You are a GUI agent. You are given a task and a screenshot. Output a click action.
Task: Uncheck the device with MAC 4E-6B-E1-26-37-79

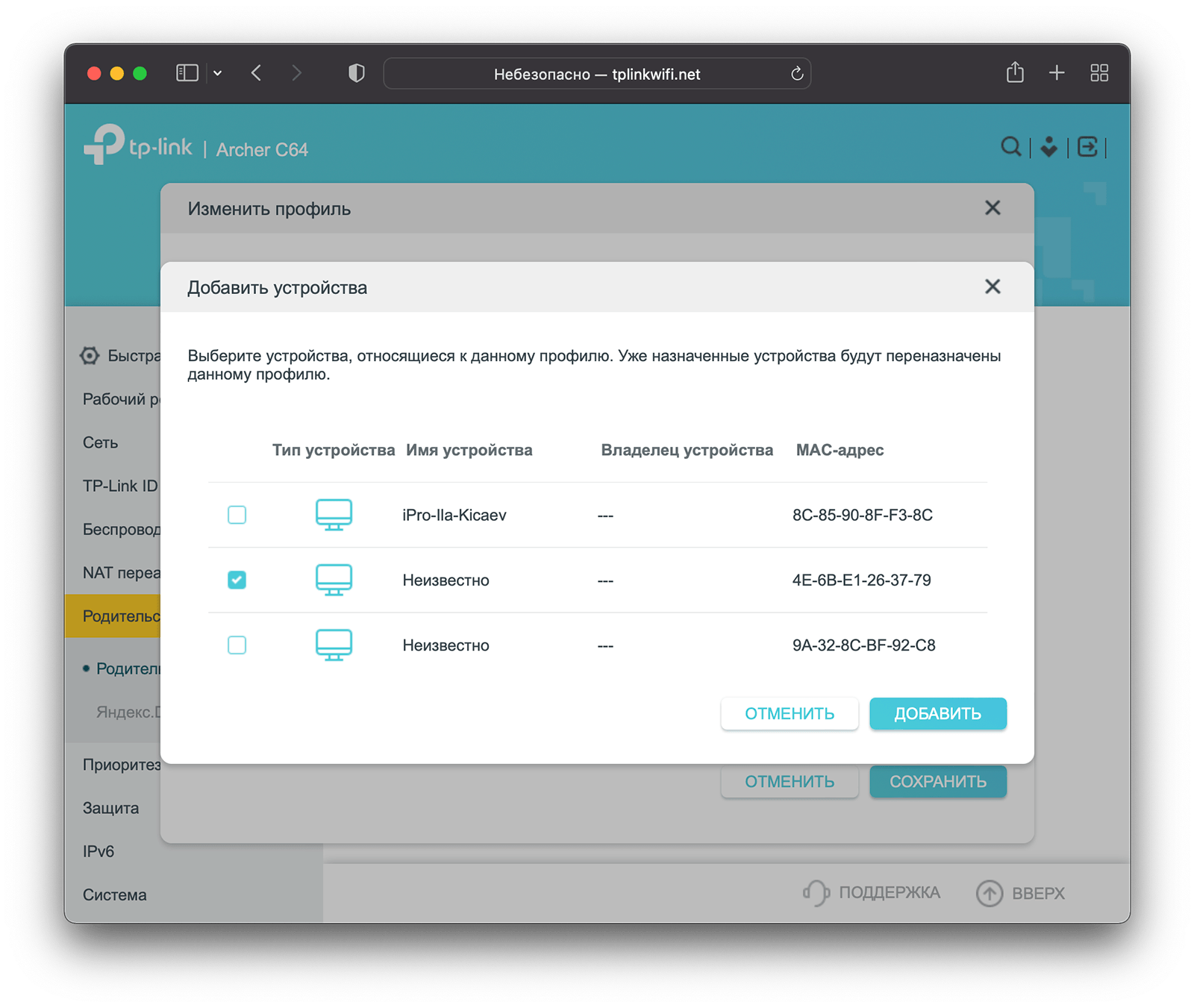click(237, 580)
